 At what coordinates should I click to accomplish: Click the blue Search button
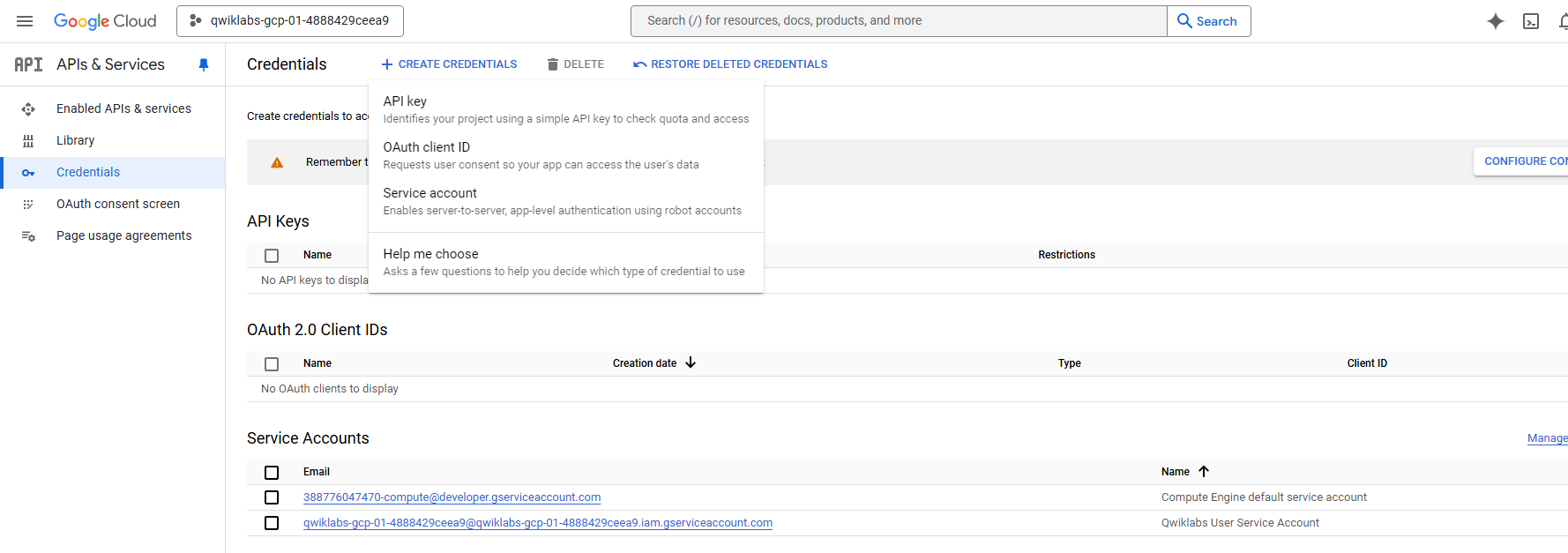tap(1208, 21)
